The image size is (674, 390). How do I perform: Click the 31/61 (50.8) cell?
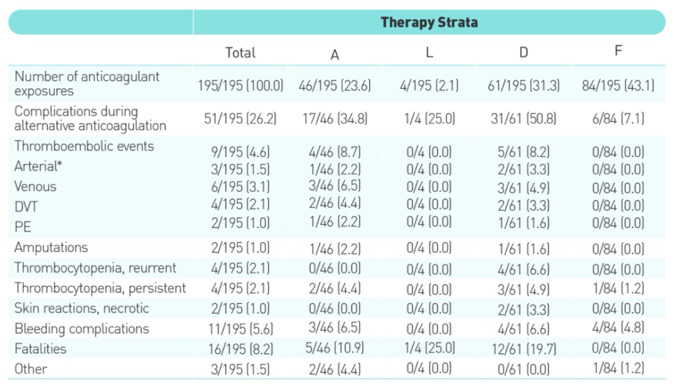pyautogui.click(x=524, y=119)
